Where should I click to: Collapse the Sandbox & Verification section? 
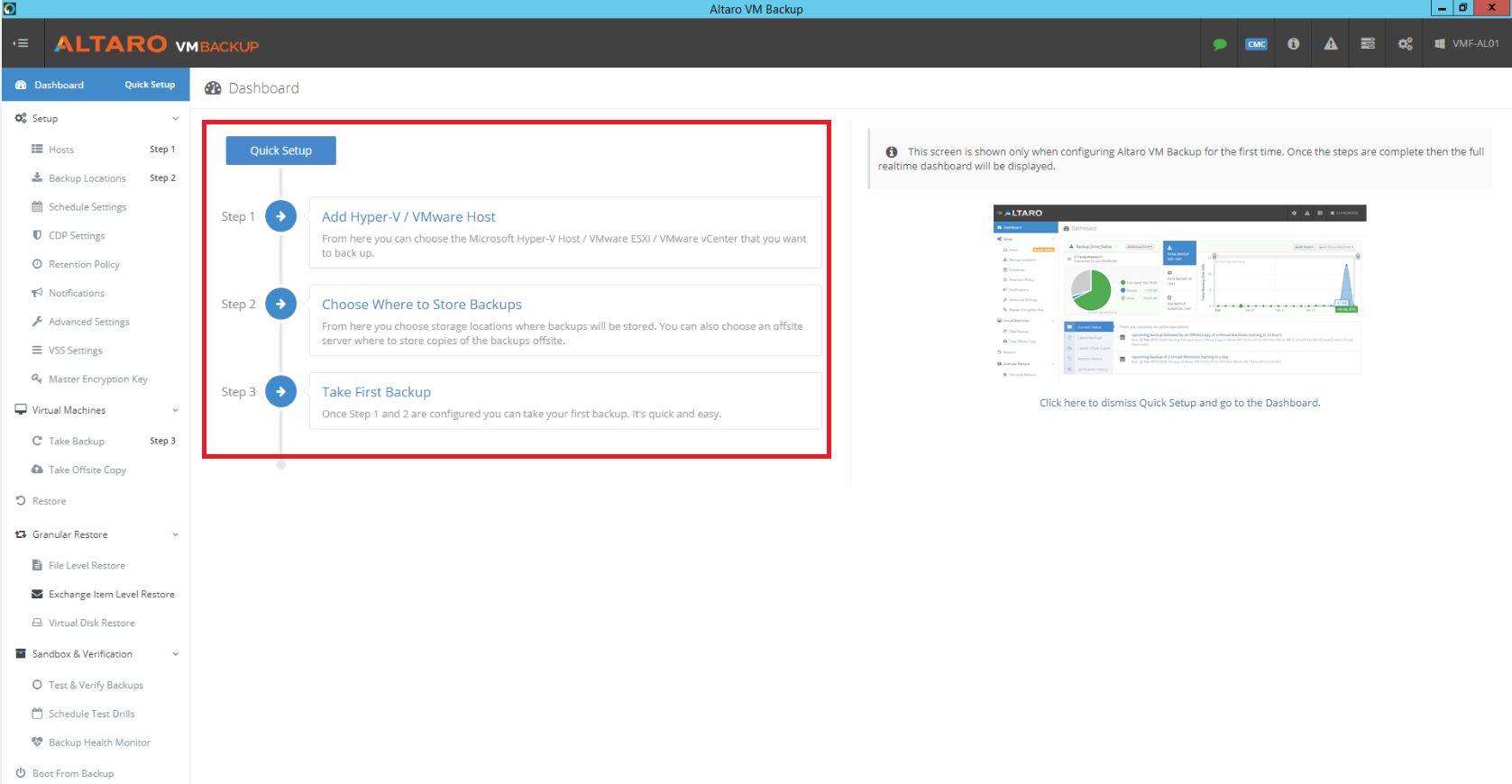(175, 654)
